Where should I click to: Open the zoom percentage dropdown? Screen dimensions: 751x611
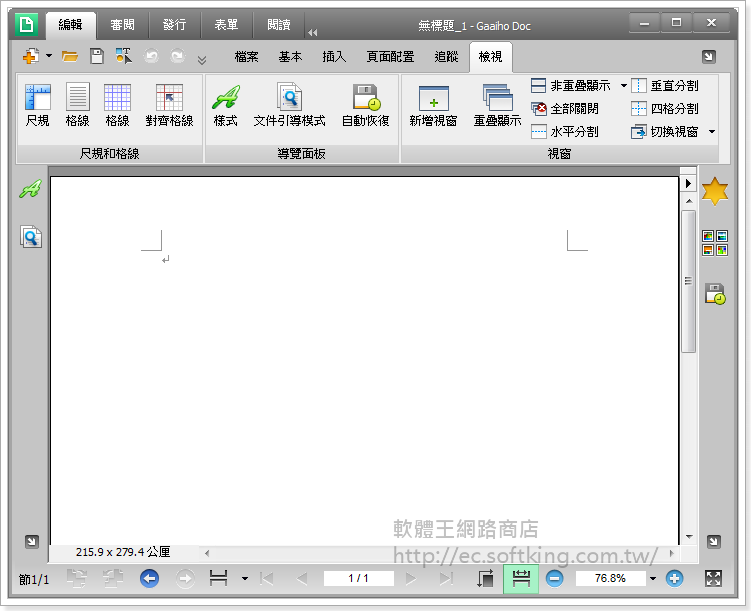[653, 578]
